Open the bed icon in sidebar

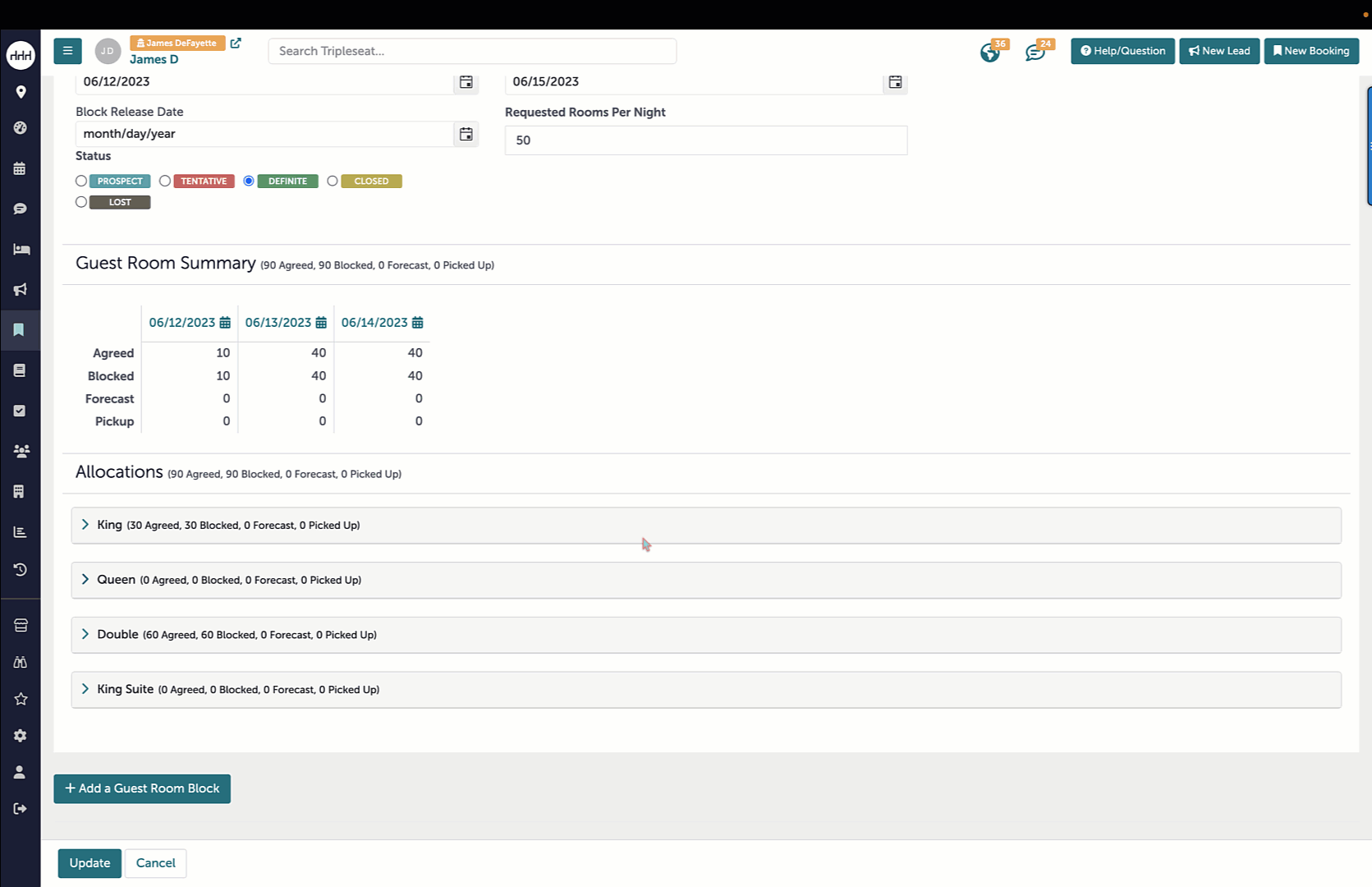tap(21, 249)
